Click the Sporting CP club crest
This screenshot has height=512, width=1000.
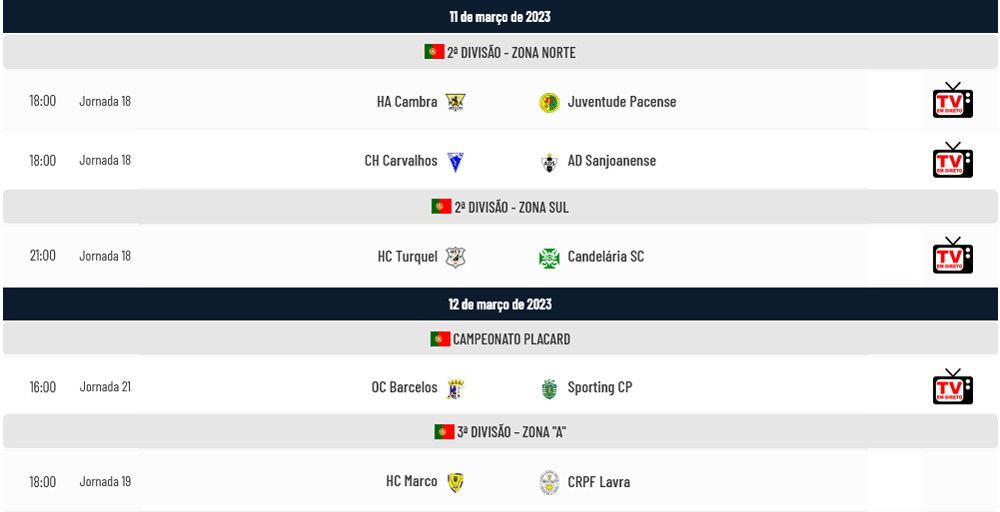point(549,388)
